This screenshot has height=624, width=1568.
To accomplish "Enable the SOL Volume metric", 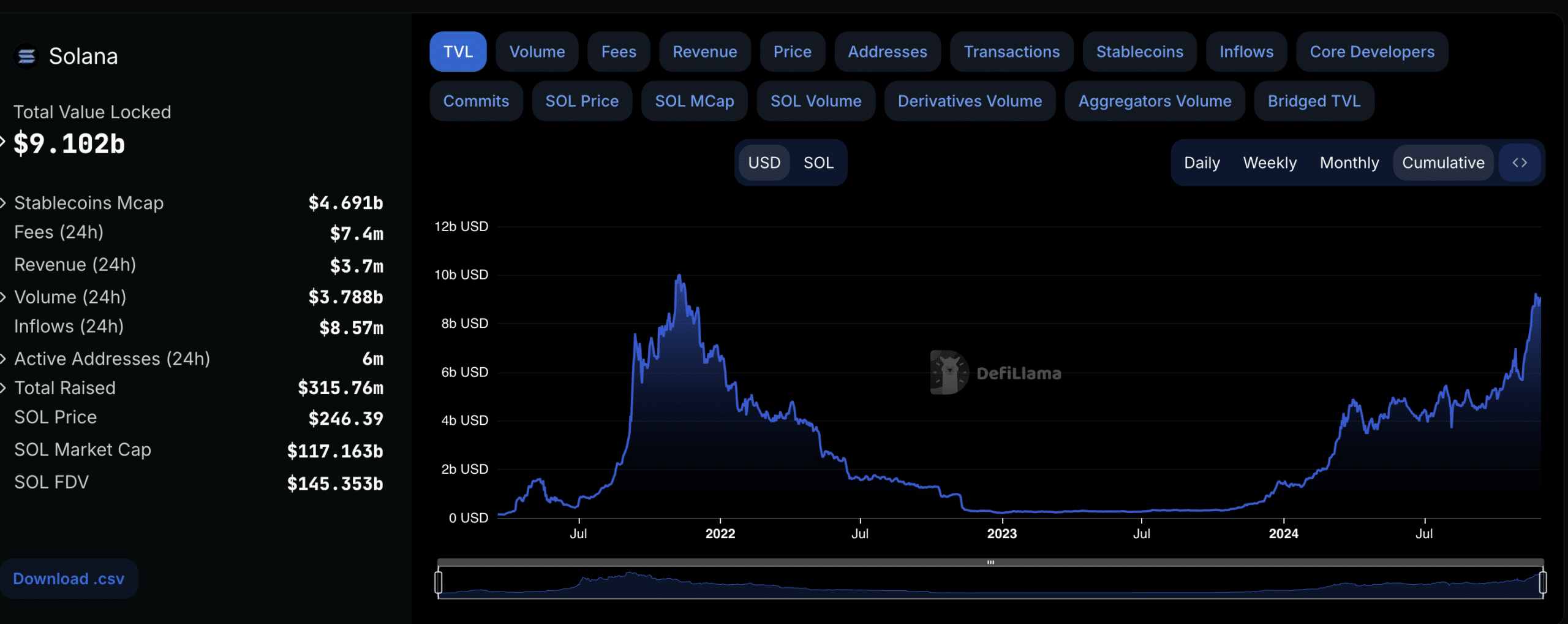I will (x=816, y=101).
